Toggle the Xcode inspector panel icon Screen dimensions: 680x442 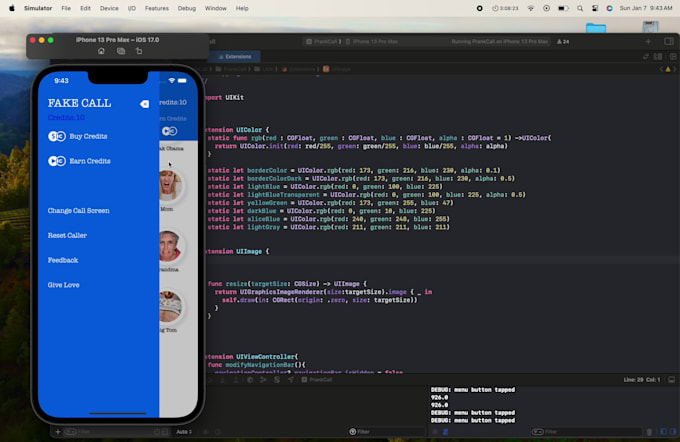pyautogui.click(x=668, y=42)
